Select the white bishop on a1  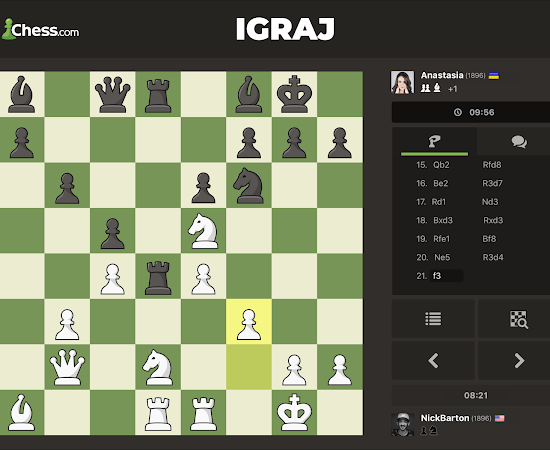coord(21,412)
